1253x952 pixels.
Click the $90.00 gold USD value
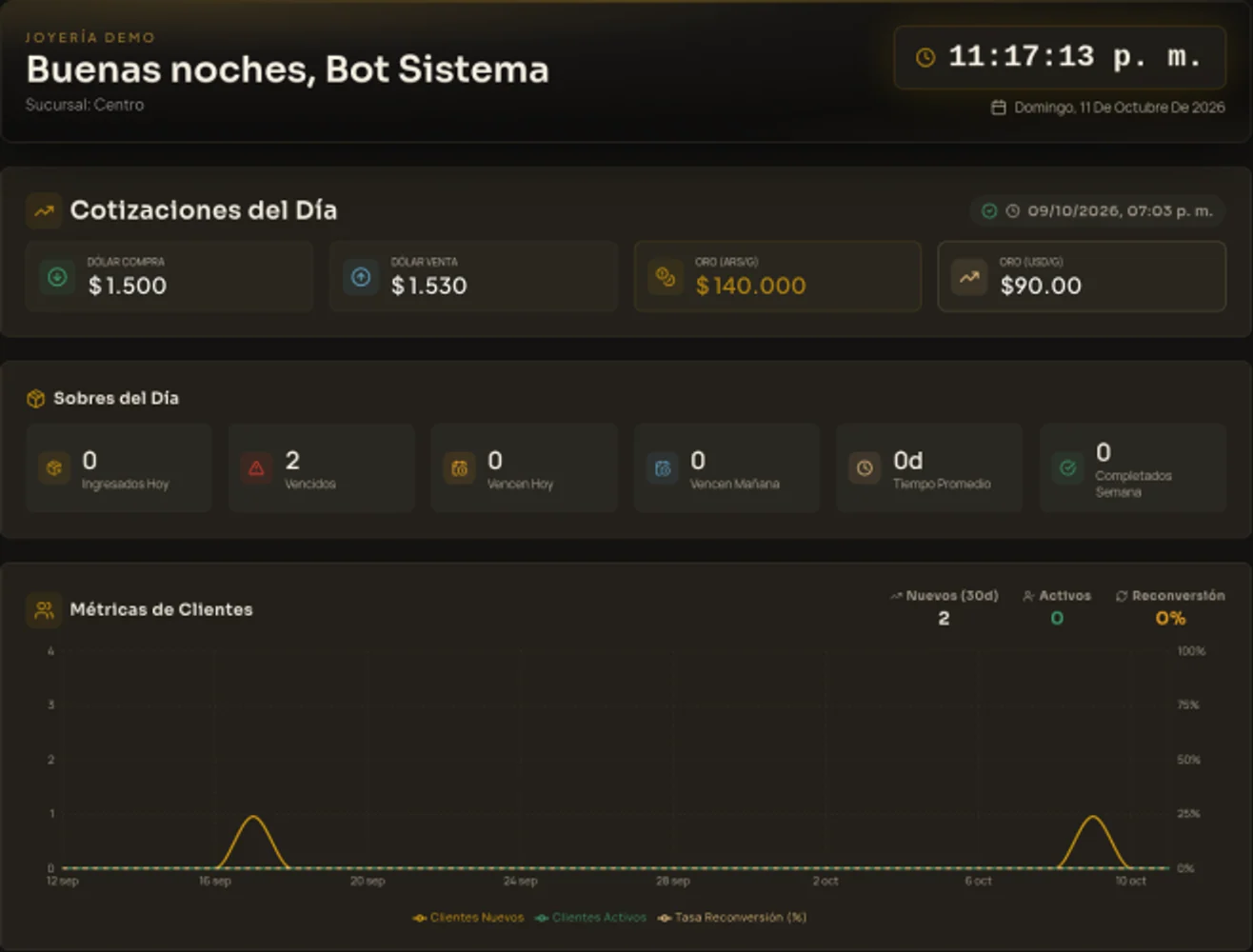coord(1041,286)
